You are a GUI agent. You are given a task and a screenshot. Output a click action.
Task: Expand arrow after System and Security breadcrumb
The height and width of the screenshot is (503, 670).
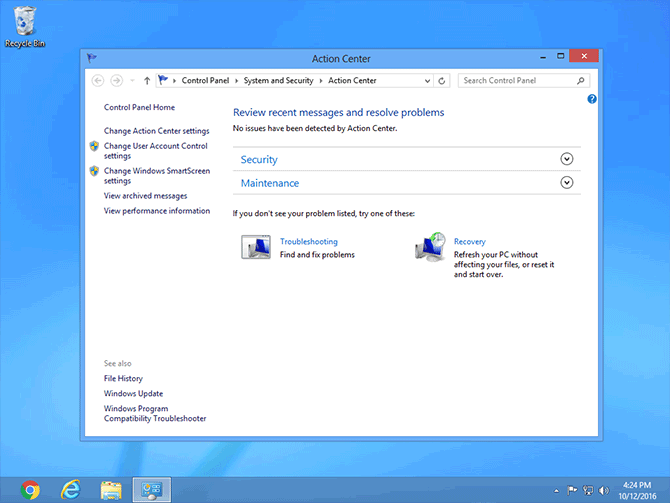[x=320, y=81]
